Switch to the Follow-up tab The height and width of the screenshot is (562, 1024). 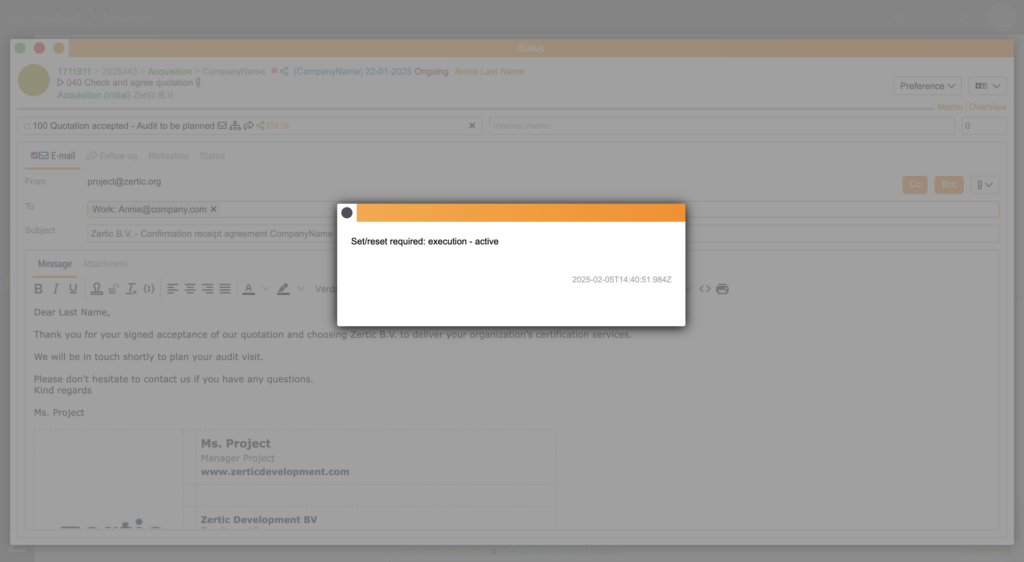[x=113, y=156]
